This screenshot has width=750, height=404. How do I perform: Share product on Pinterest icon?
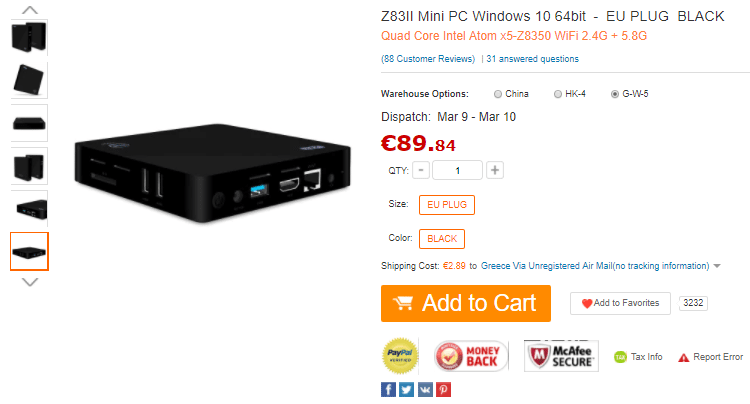pos(443,390)
